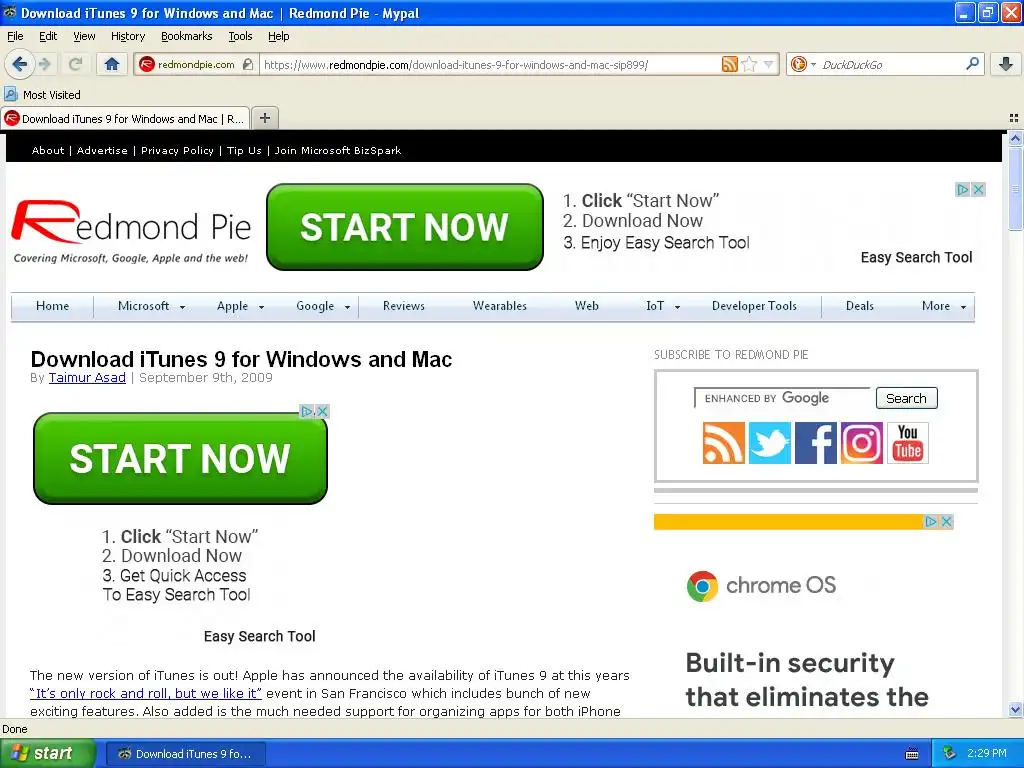Open the Bookmarks menu
The width and height of the screenshot is (1024, 768).
186,36
